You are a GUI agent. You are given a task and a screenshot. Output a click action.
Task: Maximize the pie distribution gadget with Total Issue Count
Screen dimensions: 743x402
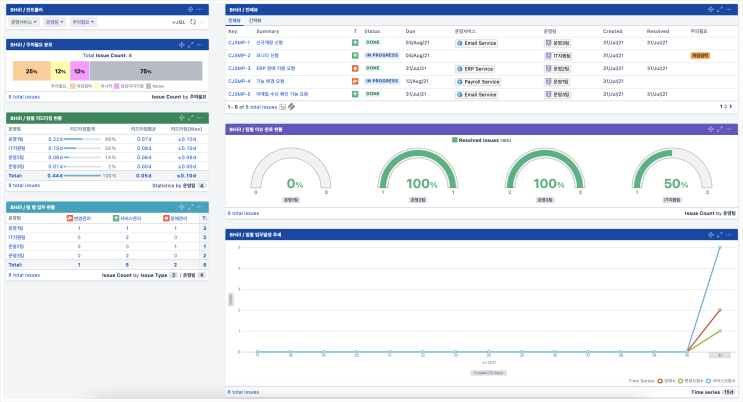189,45
